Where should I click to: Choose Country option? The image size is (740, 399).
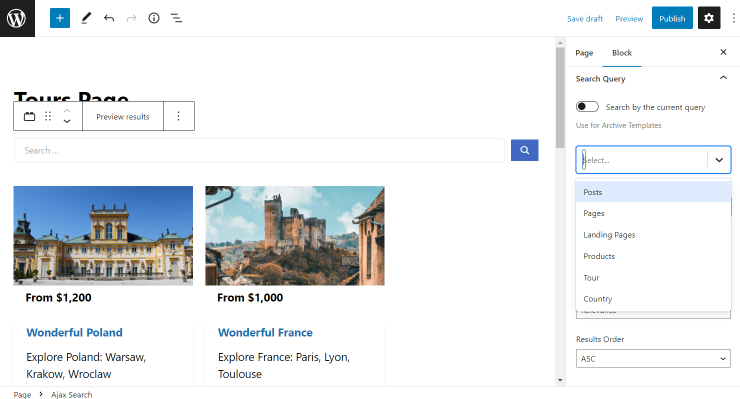(x=653, y=299)
